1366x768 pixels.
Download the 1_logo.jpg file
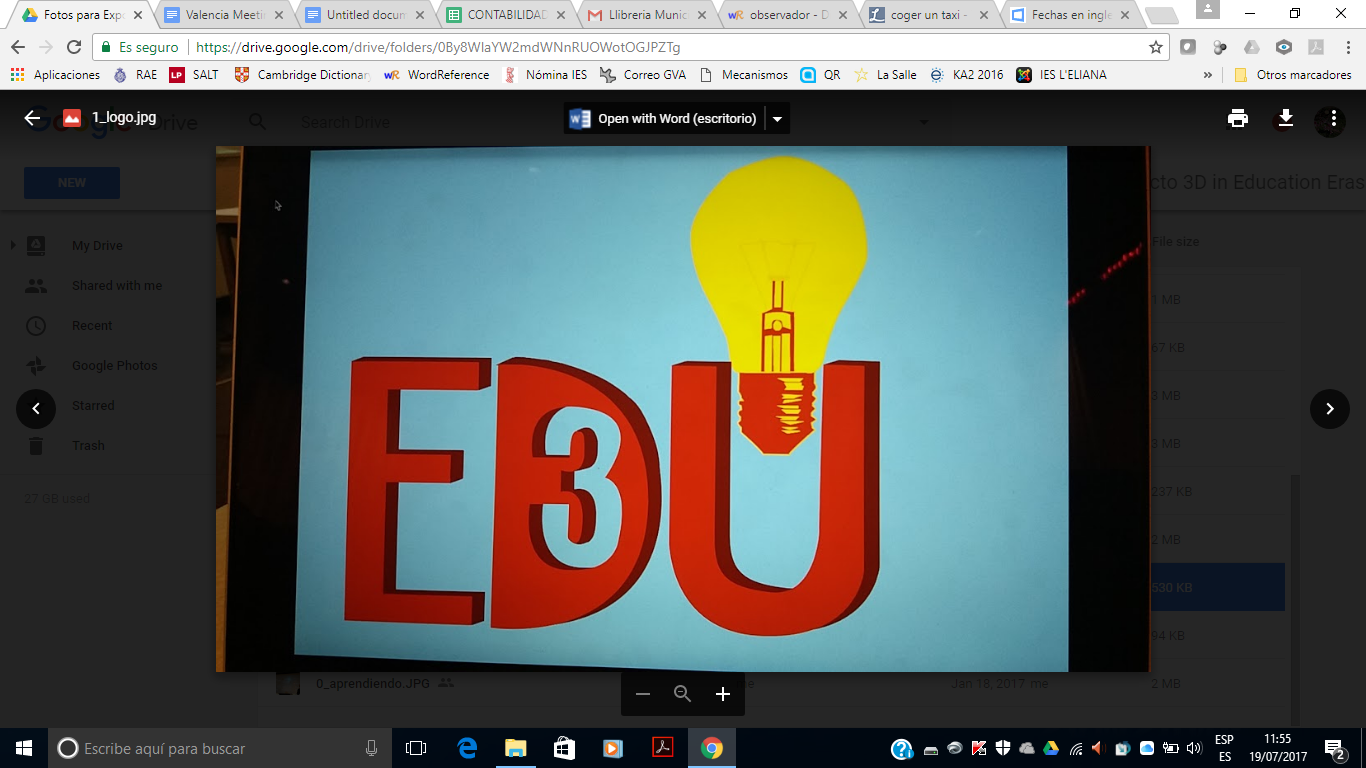click(1286, 118)
